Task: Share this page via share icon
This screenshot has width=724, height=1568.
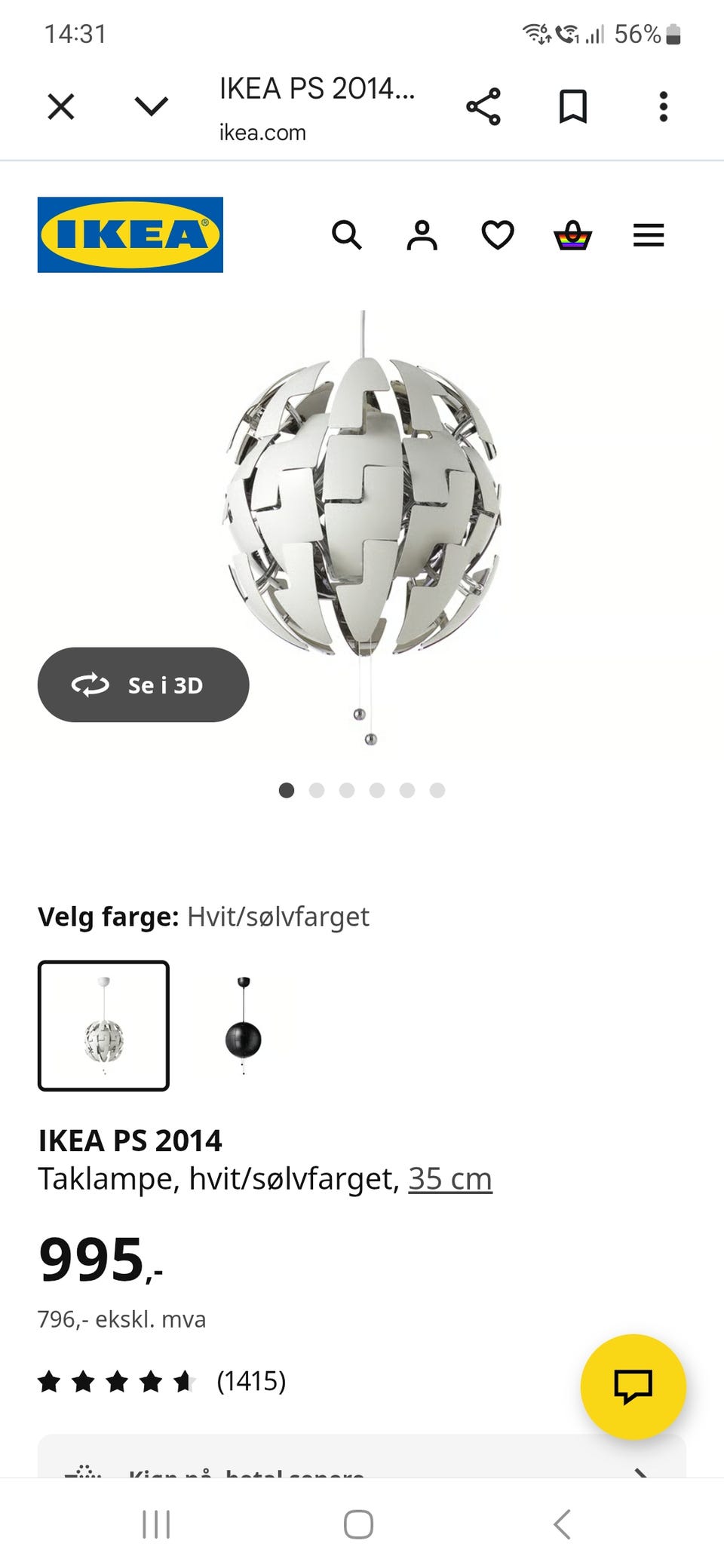Action: [483, 106]
